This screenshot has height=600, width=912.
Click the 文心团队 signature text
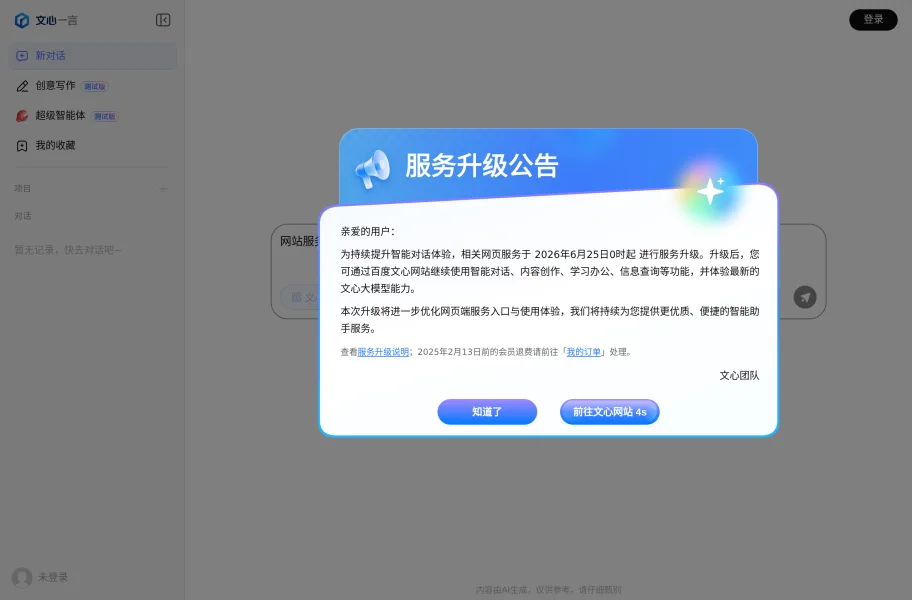739,376
